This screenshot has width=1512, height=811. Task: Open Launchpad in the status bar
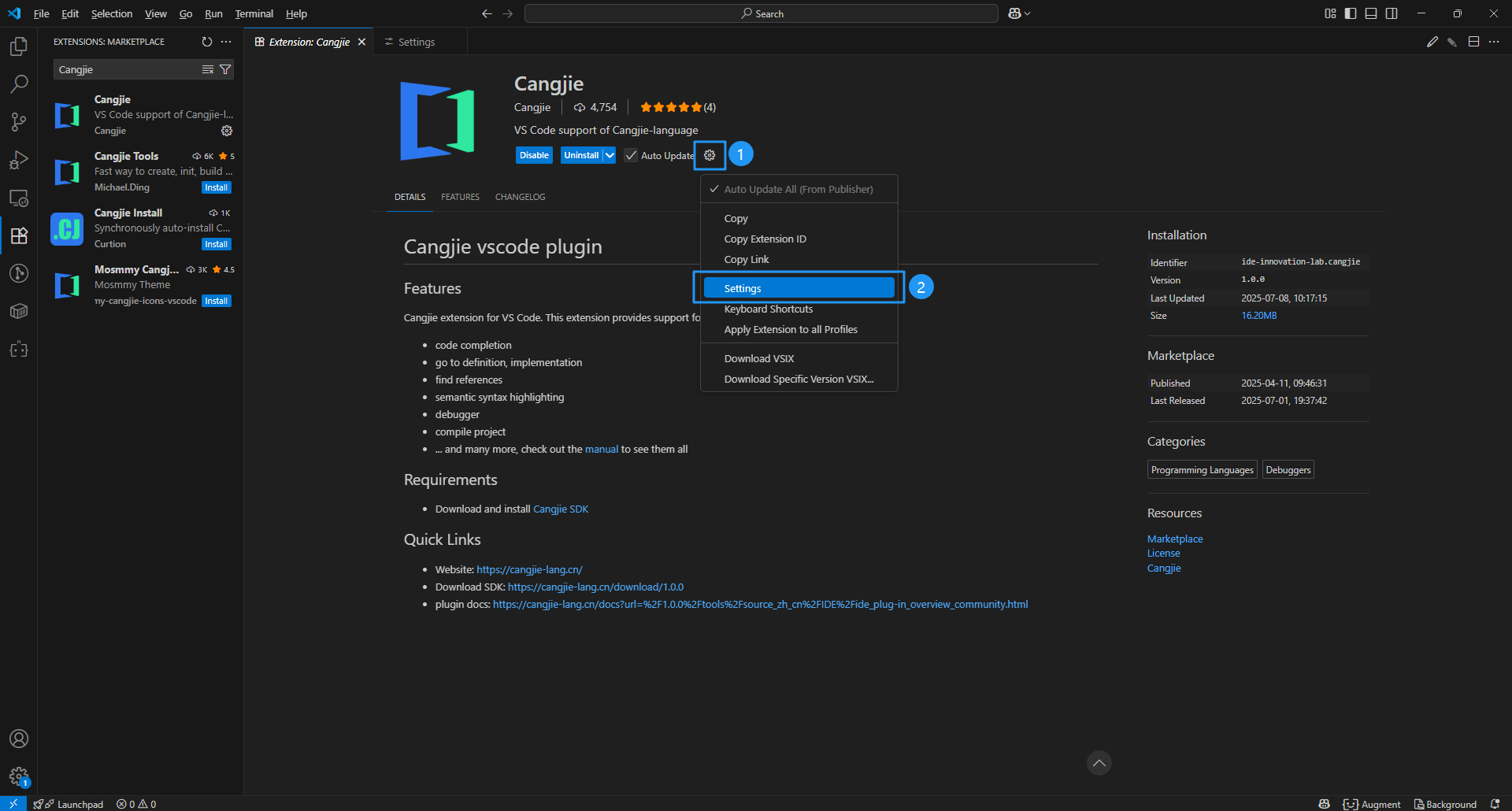coord(69,804)
